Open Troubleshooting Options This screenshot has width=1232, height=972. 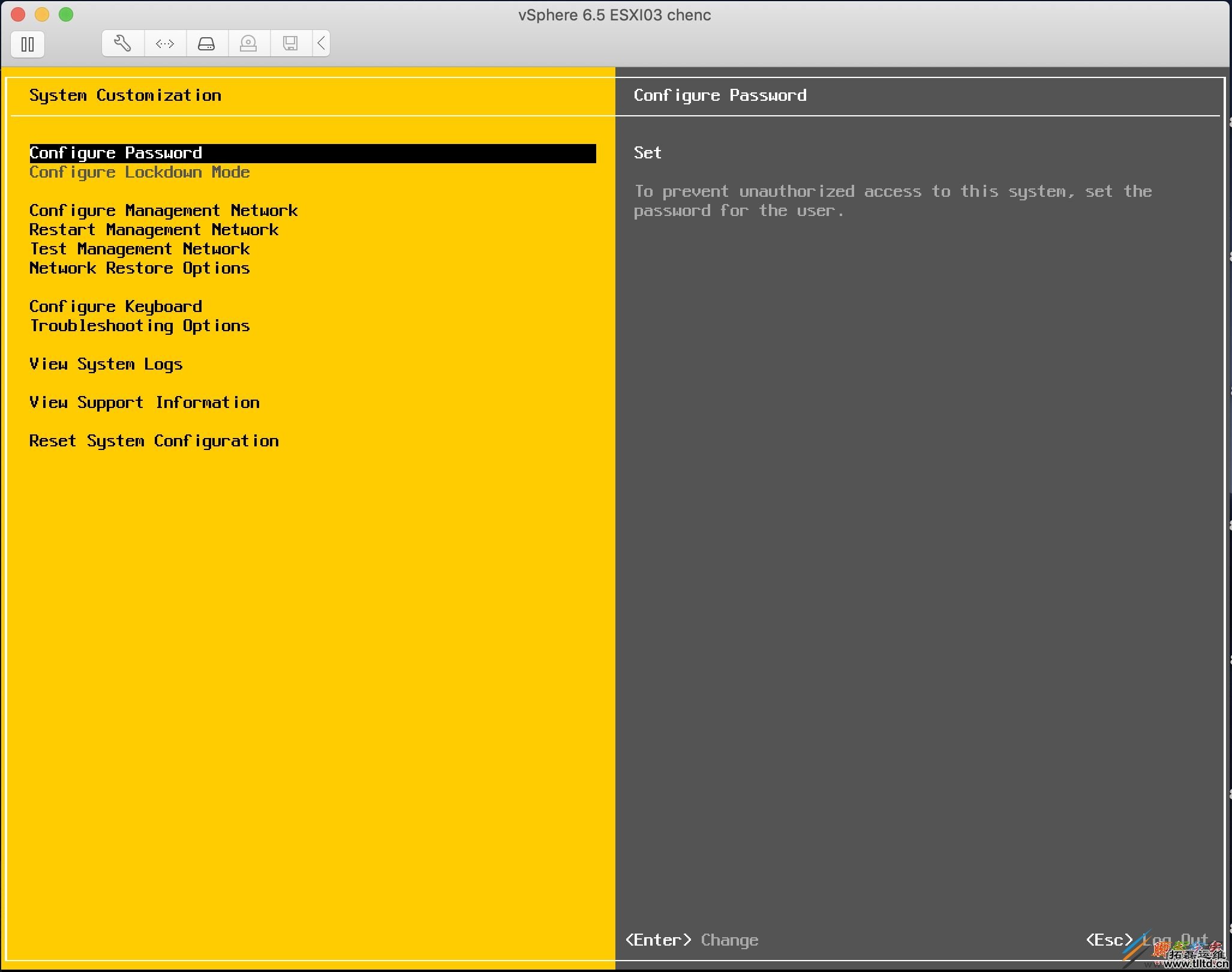(139, 326)
